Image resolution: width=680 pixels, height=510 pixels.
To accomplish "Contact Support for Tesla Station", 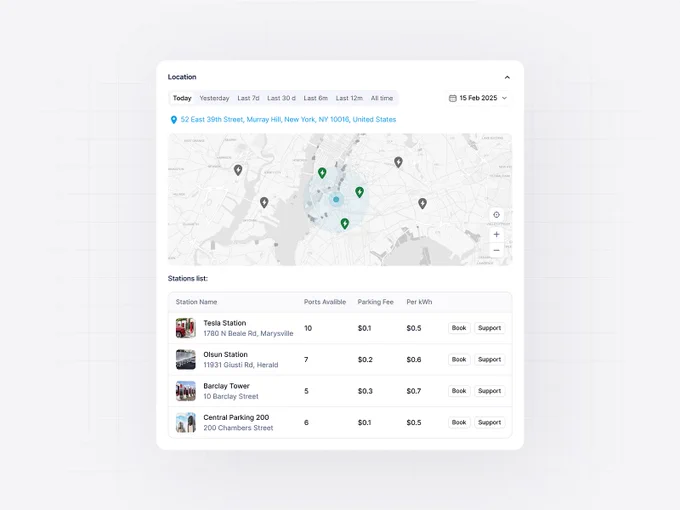I will point(489,328).
